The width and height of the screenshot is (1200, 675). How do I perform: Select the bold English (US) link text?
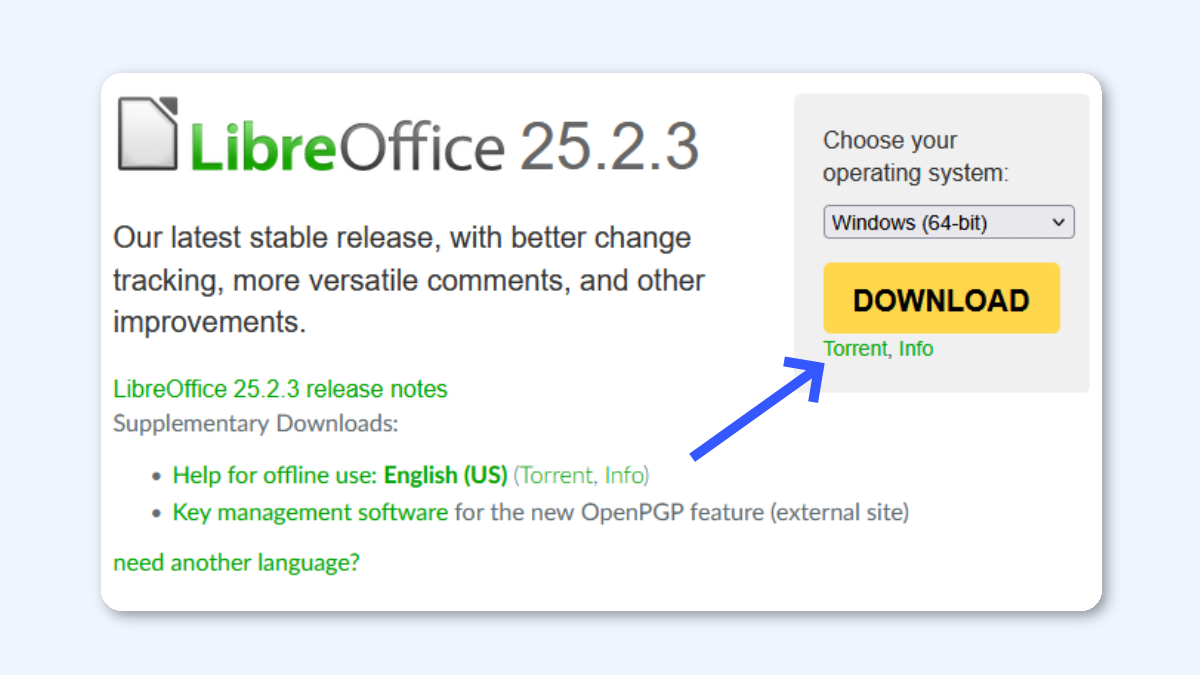[x=446, y=474]
